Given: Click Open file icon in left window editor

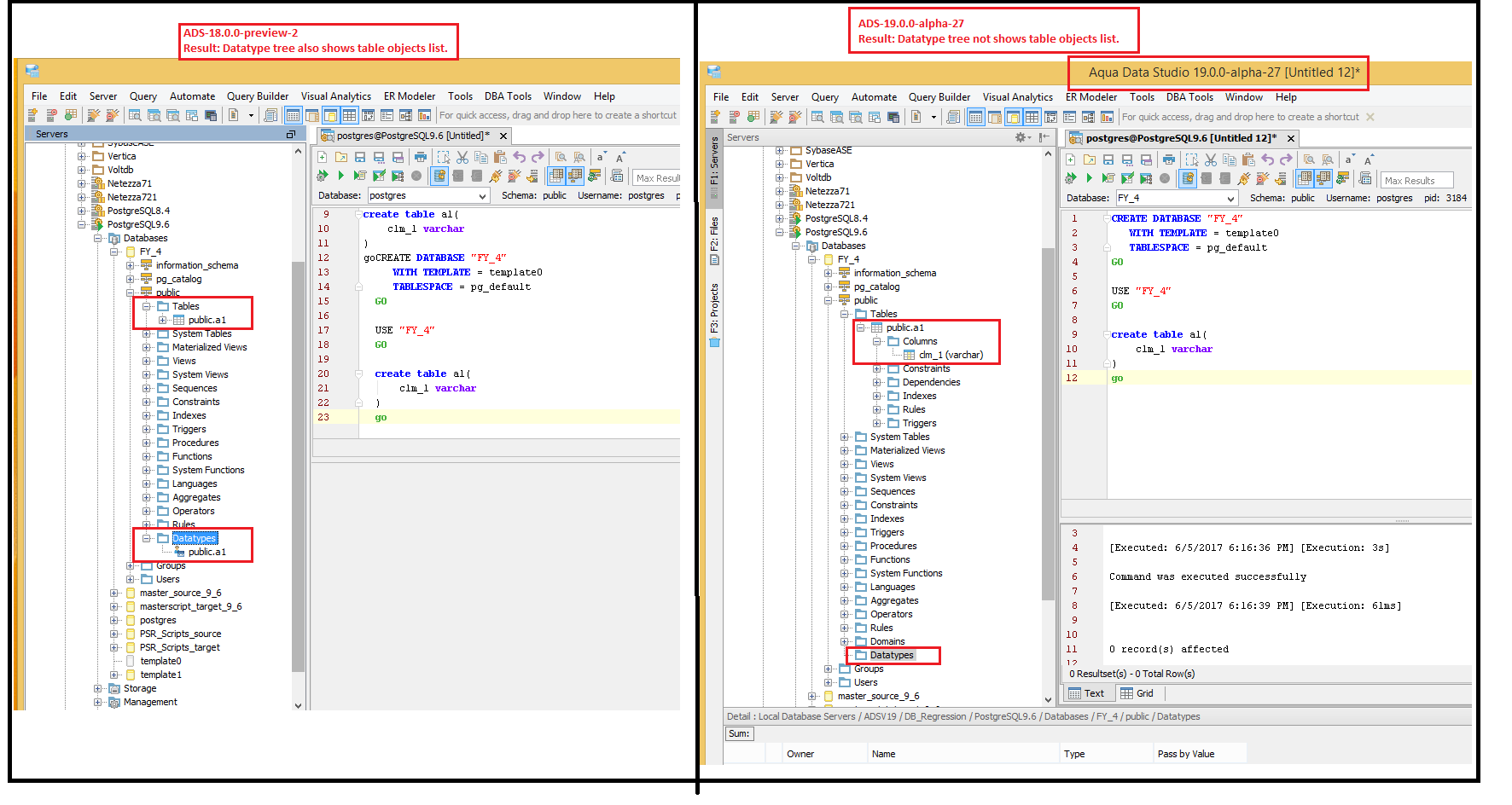Looking at the screenshot, I should point(341,157).
